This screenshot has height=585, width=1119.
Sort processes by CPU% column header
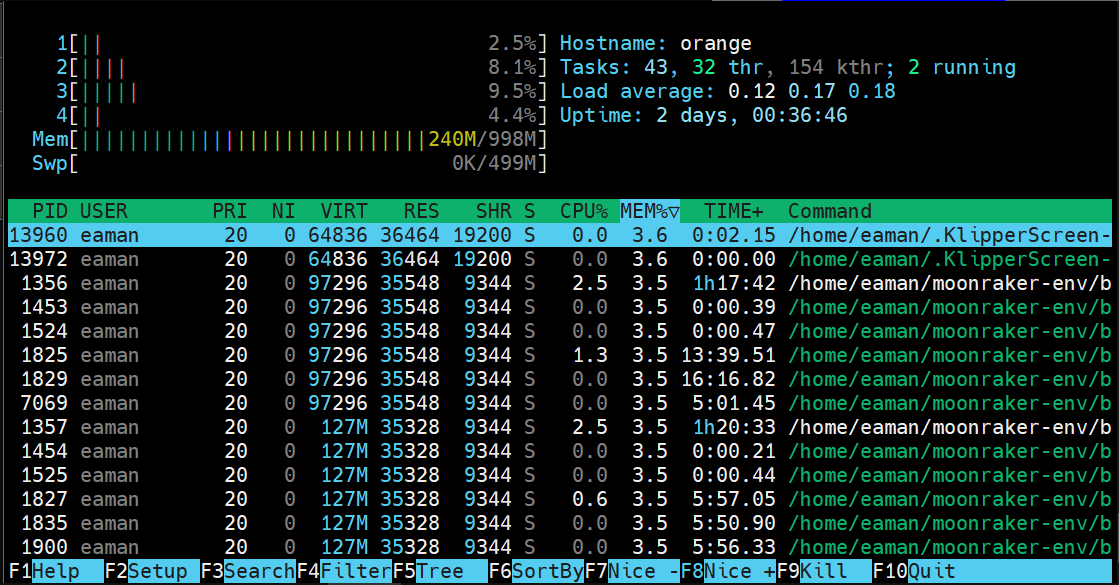[x=583, y=211]
